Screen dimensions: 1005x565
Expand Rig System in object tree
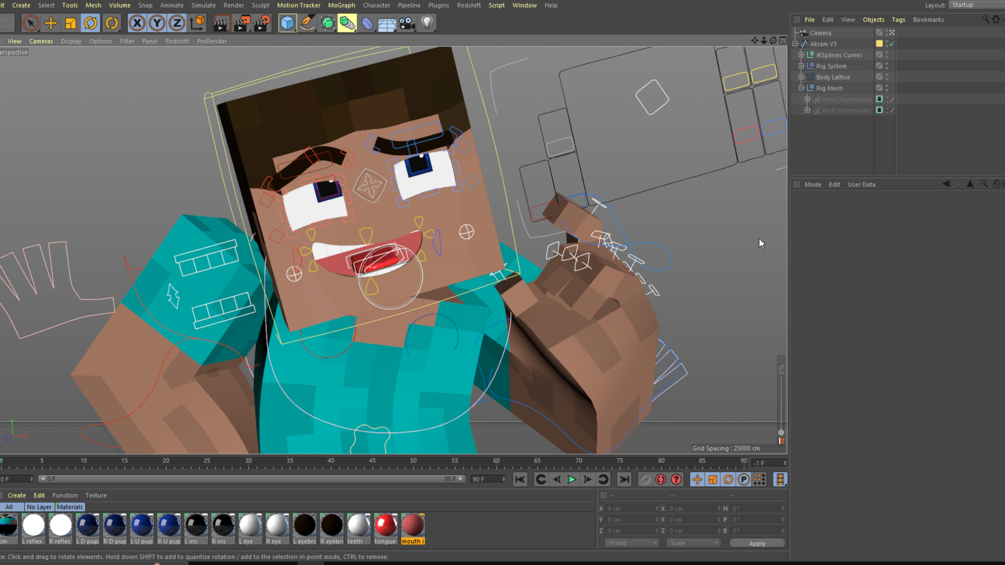801,66
